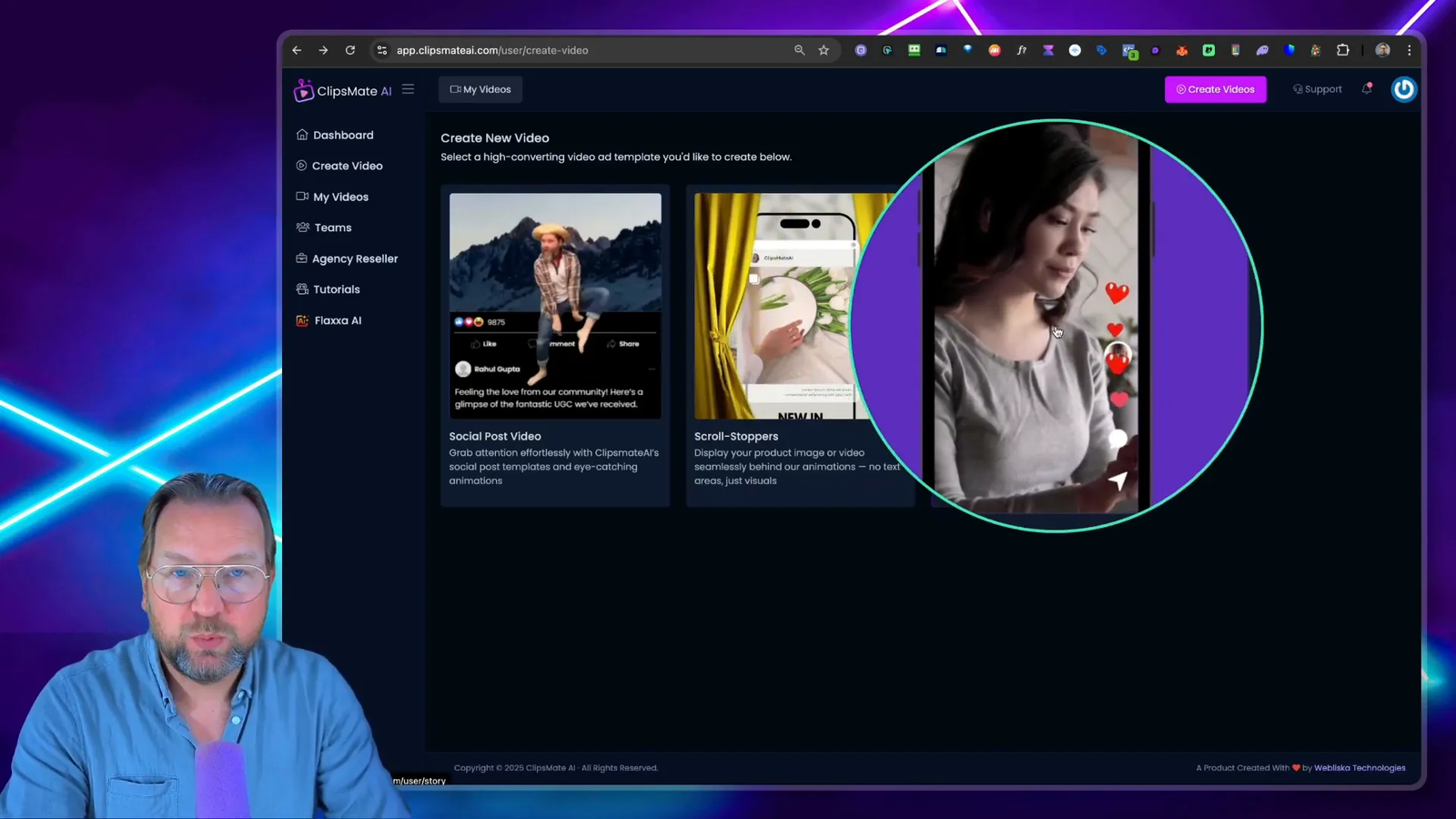Click the Create New Video heading
The width and height of the screenshot is (1456, 819).
pyautogui.click(x=495, y=138)
